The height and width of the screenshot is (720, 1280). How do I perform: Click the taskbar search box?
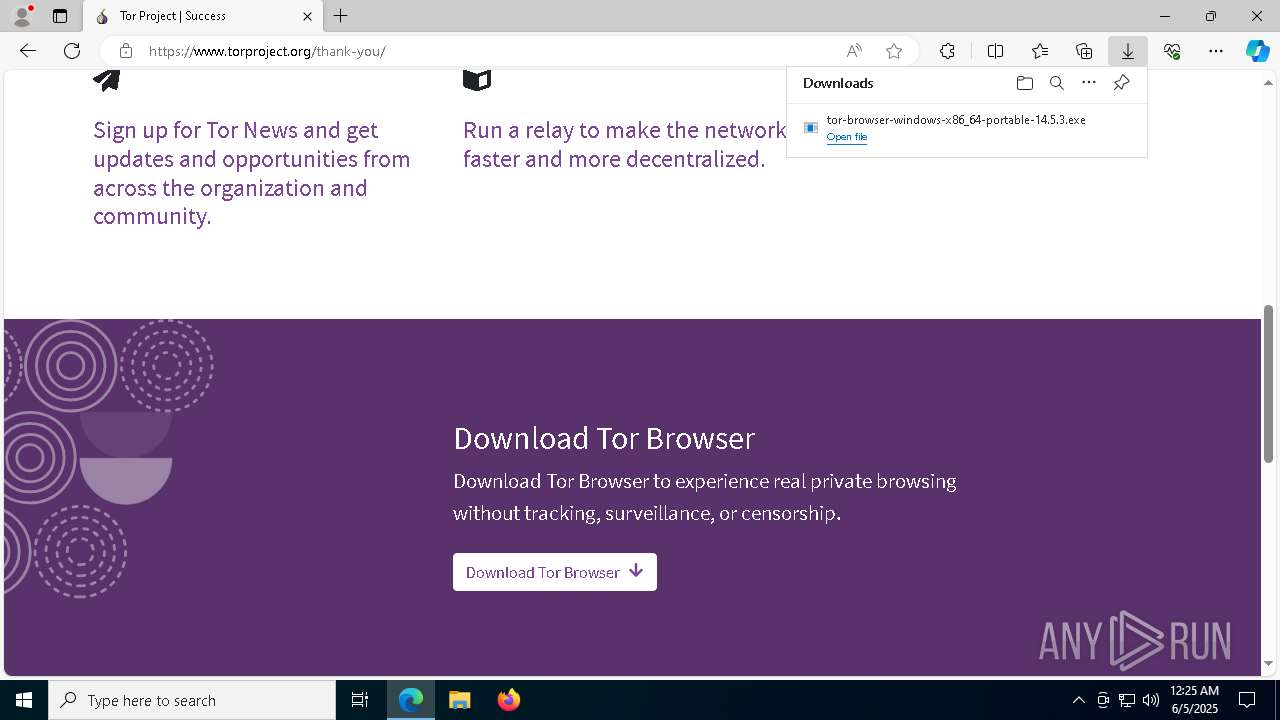click(x=192, y=700)
